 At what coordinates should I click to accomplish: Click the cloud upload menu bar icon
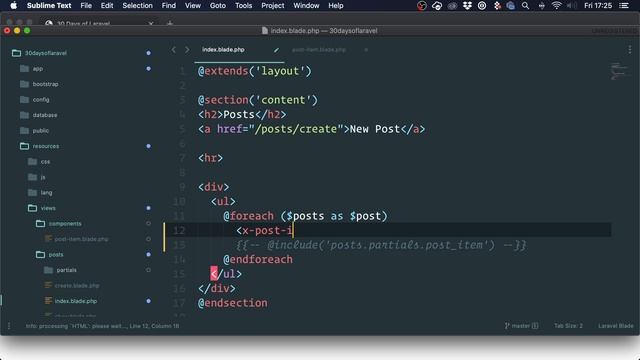point(437,5)
